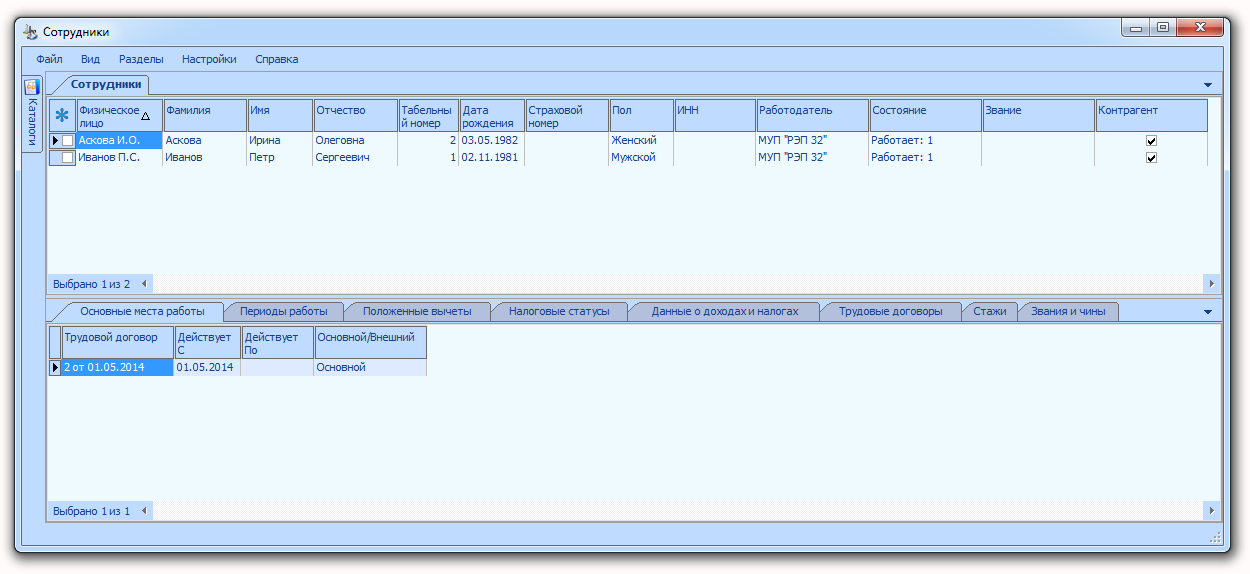Select the cell Иванов П.С.
The width and height of the screenshot is (1250, 574).
tap(119, 158)
